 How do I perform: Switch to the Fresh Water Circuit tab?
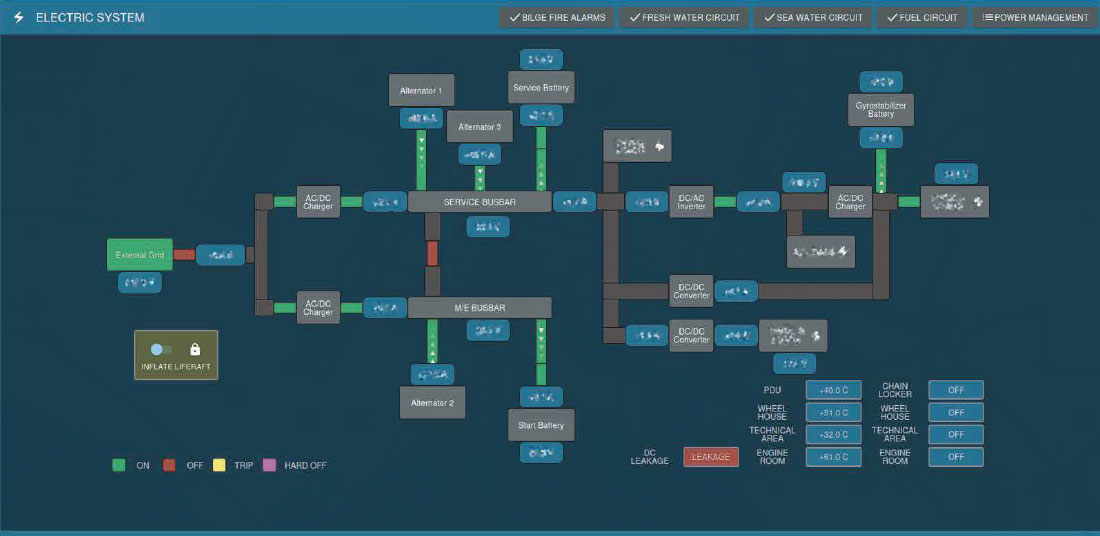pos(684,18)
